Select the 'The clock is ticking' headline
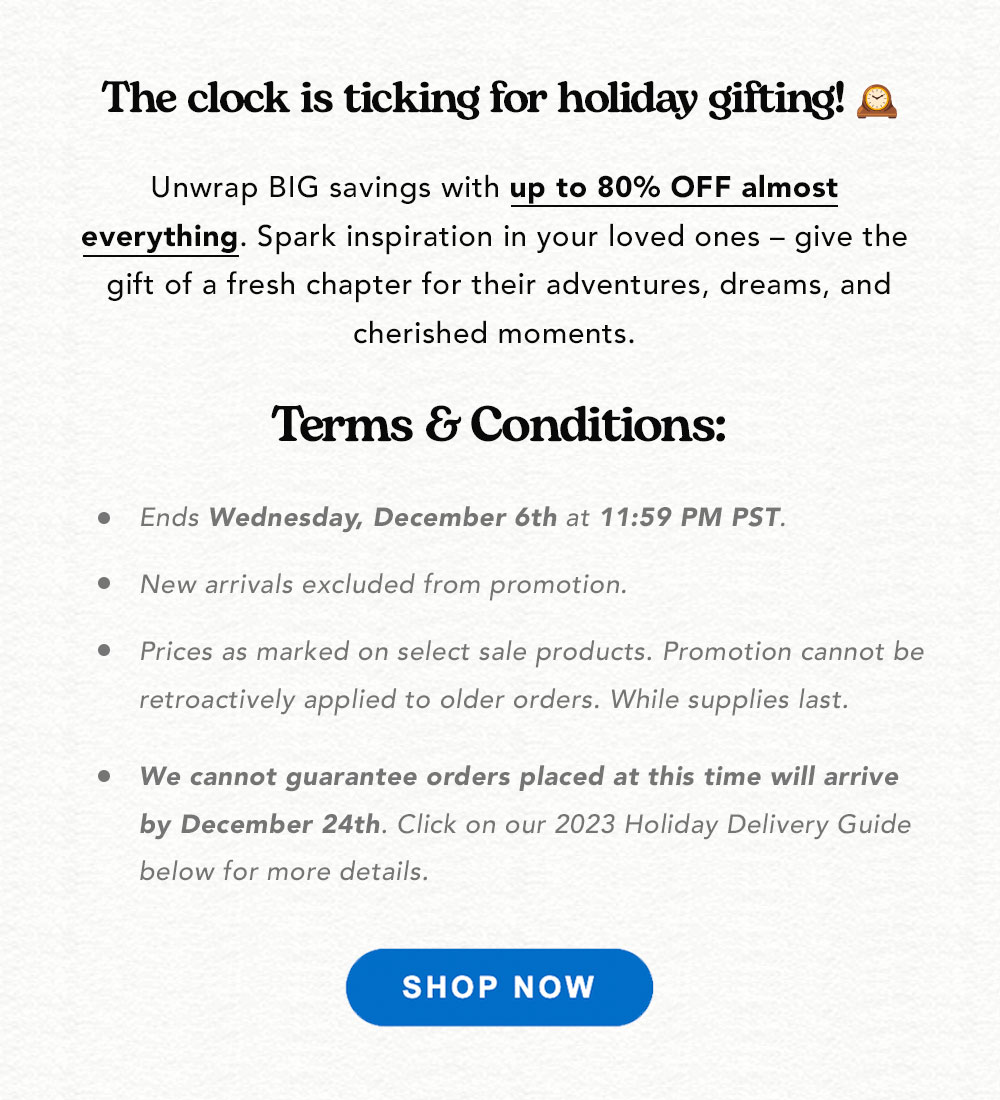 click(472, 98)
